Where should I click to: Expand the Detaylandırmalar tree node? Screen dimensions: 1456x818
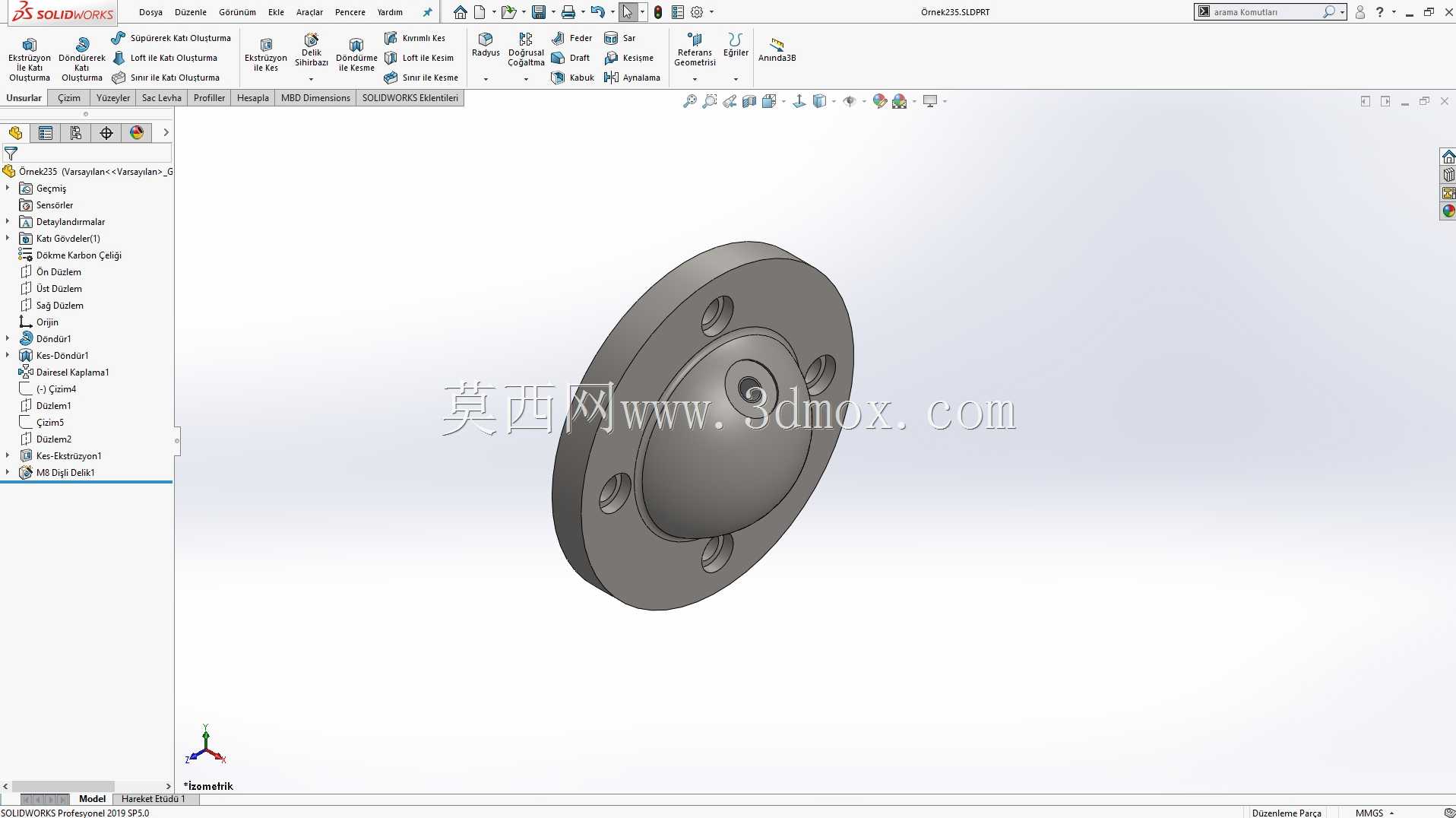pyautogui.click(x=8, y=221)
